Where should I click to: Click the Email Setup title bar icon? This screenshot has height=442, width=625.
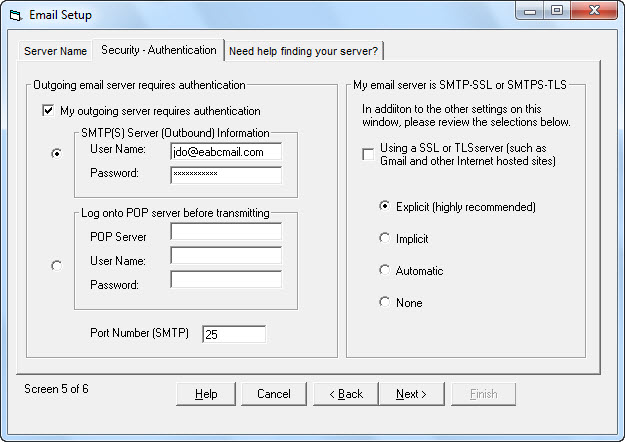pos(15,16)
